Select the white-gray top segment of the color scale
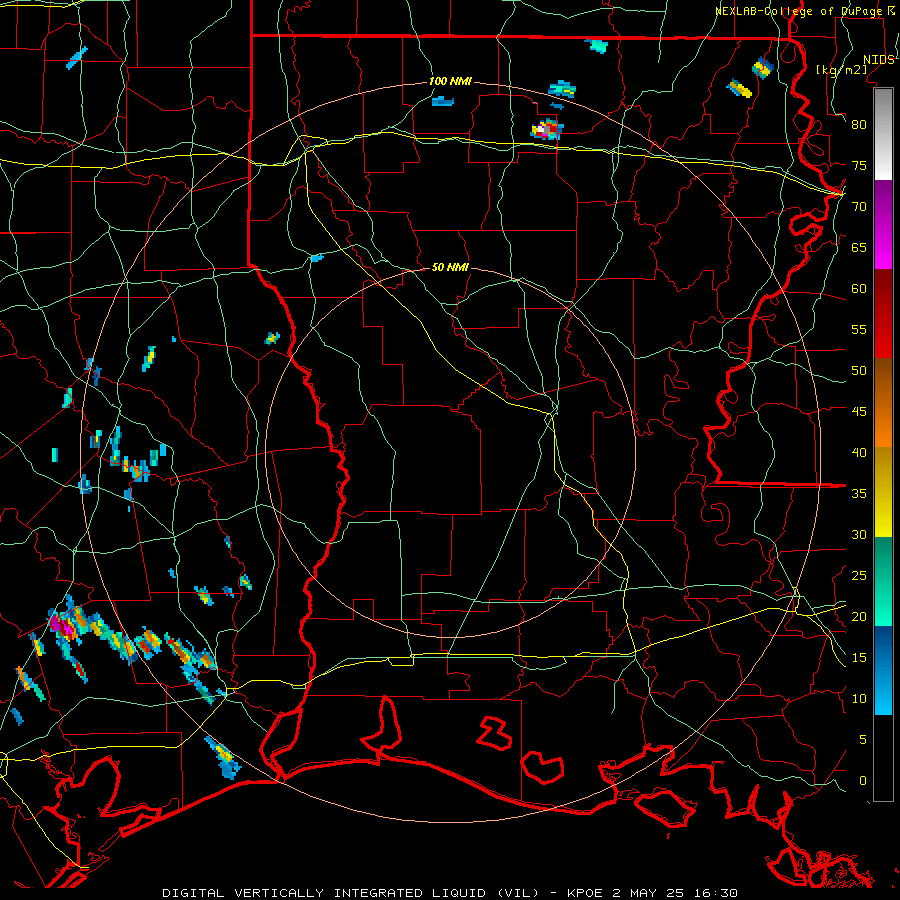Image resolution: width=900 pixels, height=900 pixels. [x=883, y=134]
